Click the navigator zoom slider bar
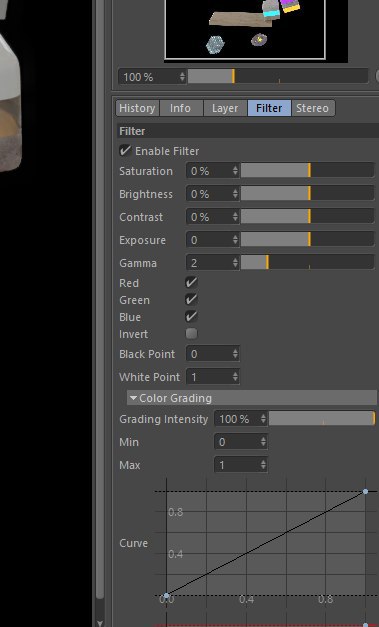Viewport: 379px width, 627px height. point(278,76)
